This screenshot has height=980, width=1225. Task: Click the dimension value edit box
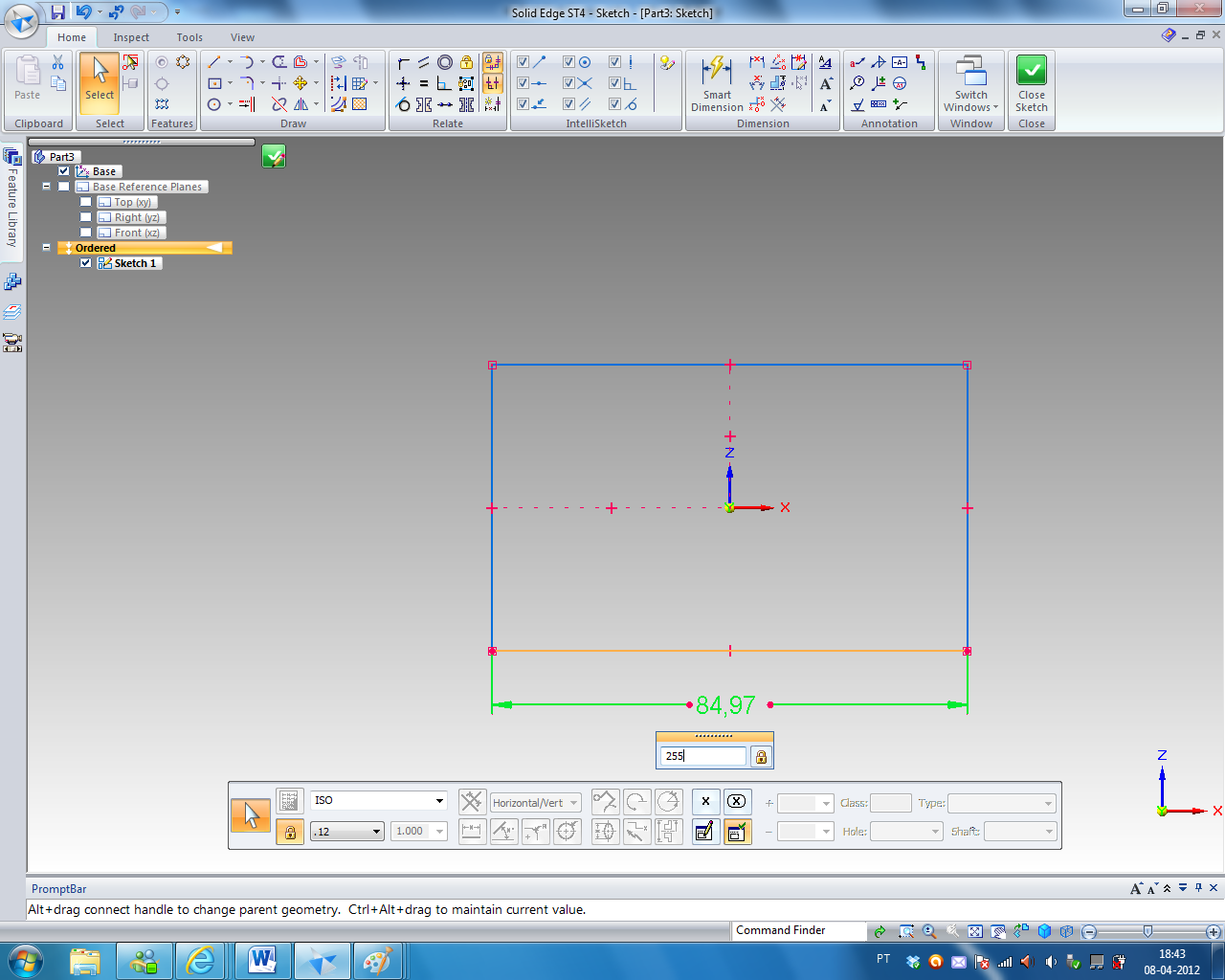click(702, 756)
